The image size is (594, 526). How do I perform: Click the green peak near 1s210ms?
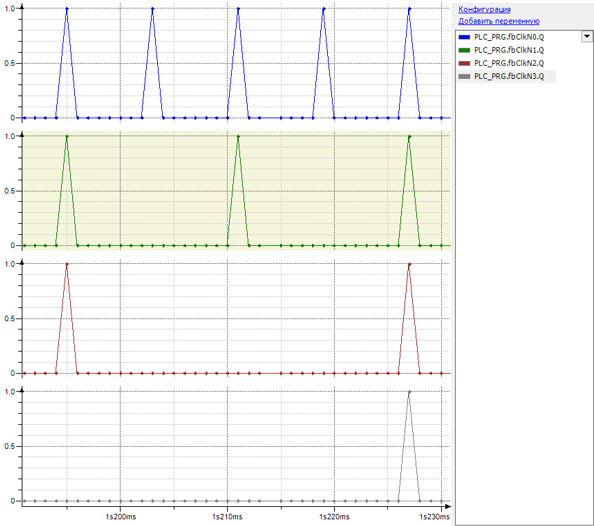[238, 136]
